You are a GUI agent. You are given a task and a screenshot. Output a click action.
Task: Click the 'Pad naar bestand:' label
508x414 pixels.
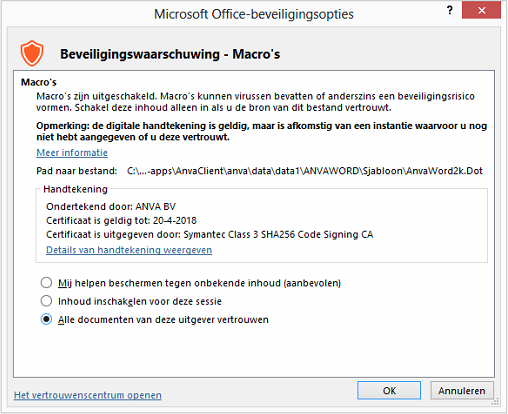[77, 171]
